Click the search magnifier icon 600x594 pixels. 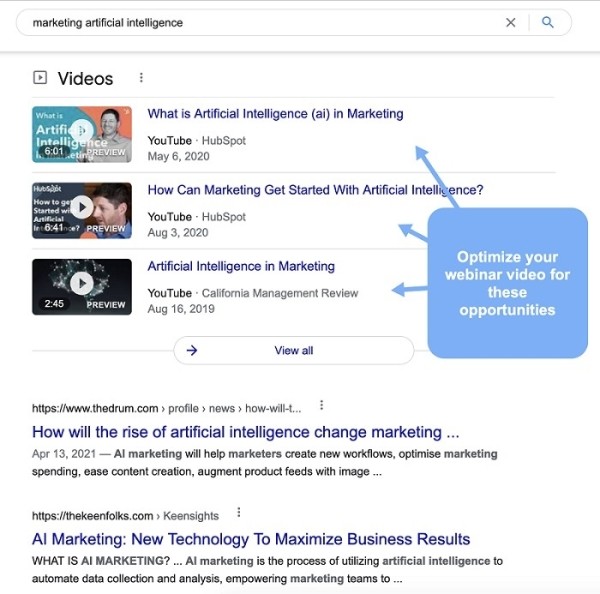tap(547, 22)
